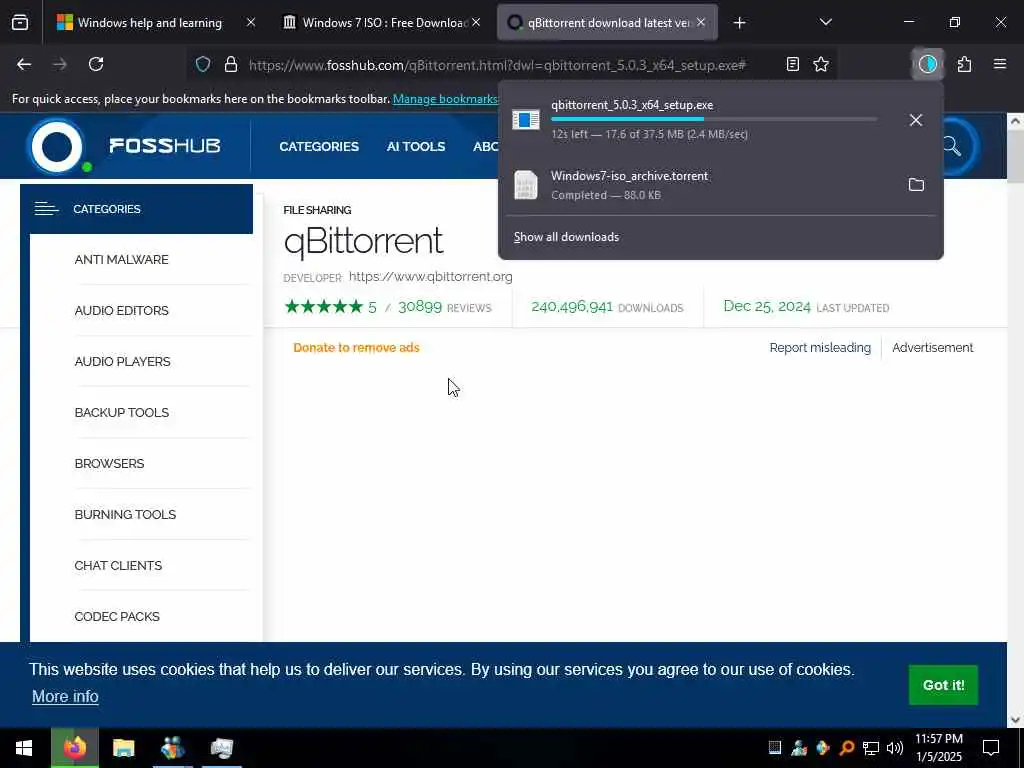Go back to the previous page
1024x768 pixels.
point(24,64)
